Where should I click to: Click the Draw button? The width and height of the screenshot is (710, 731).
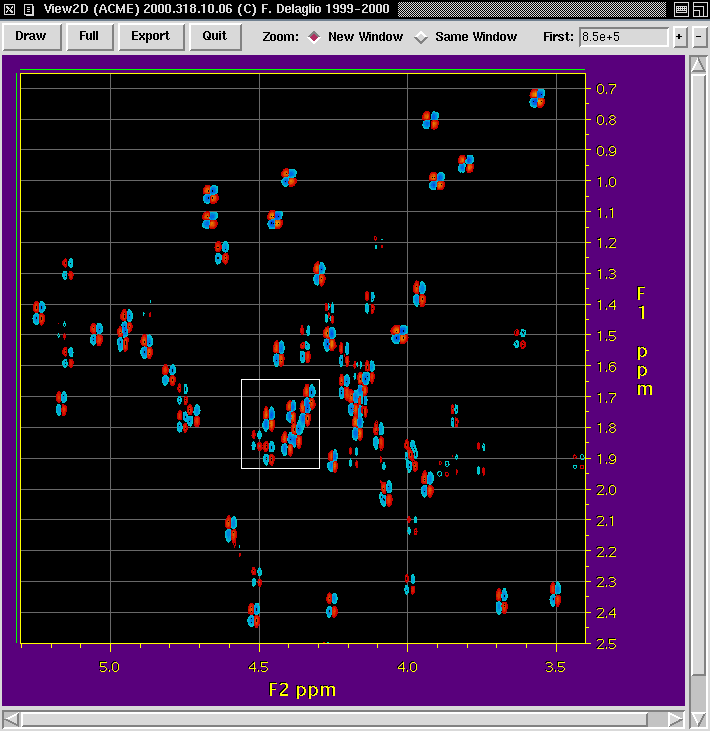[31, 37]
